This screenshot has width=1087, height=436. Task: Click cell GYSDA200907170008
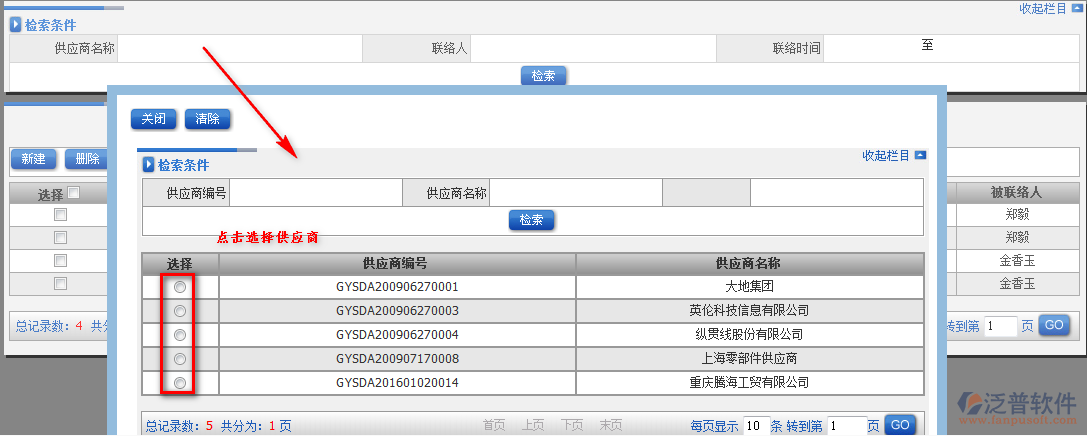click(x=397, y=359)
